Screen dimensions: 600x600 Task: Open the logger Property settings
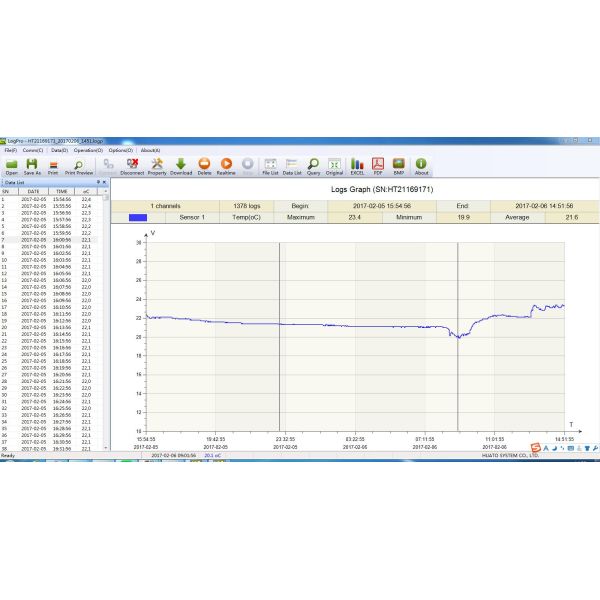pyautogui.click(x=157, y=164)
